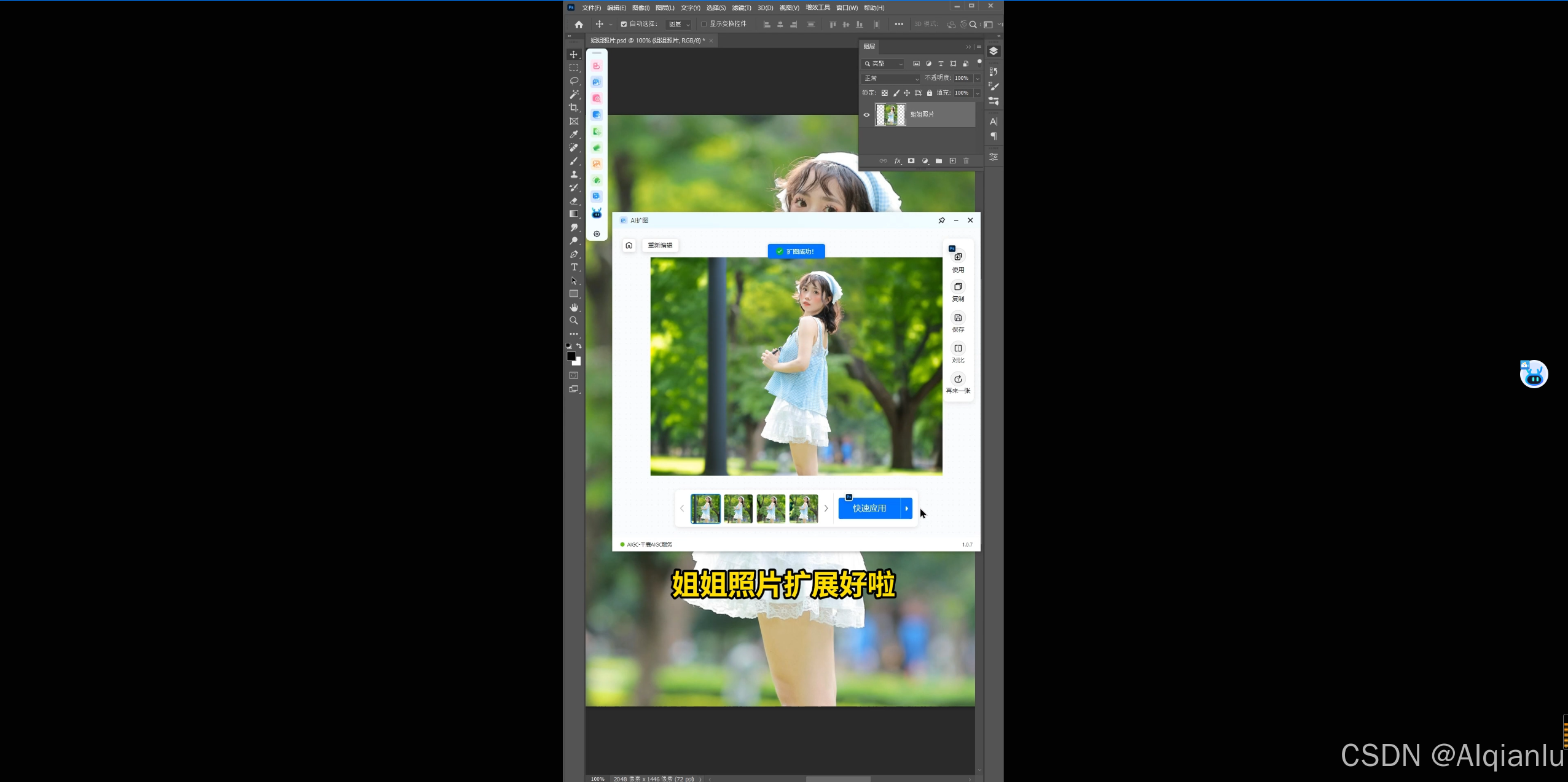Open the 滤镜(T) menu
This screenshot has width=1568, height=782.
(741, 7)
